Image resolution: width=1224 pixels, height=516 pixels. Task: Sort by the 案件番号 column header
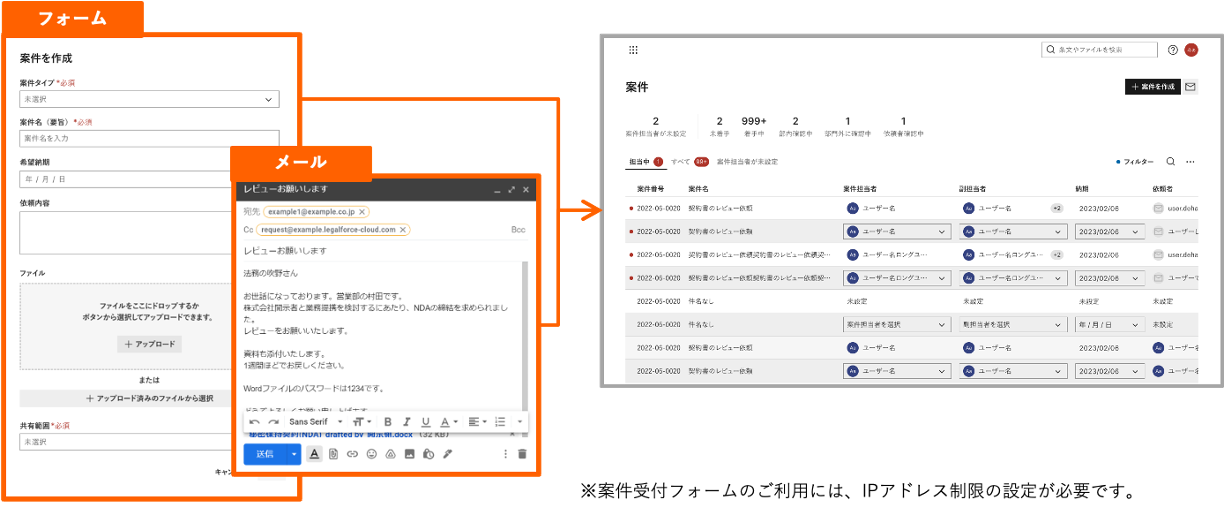651,188
